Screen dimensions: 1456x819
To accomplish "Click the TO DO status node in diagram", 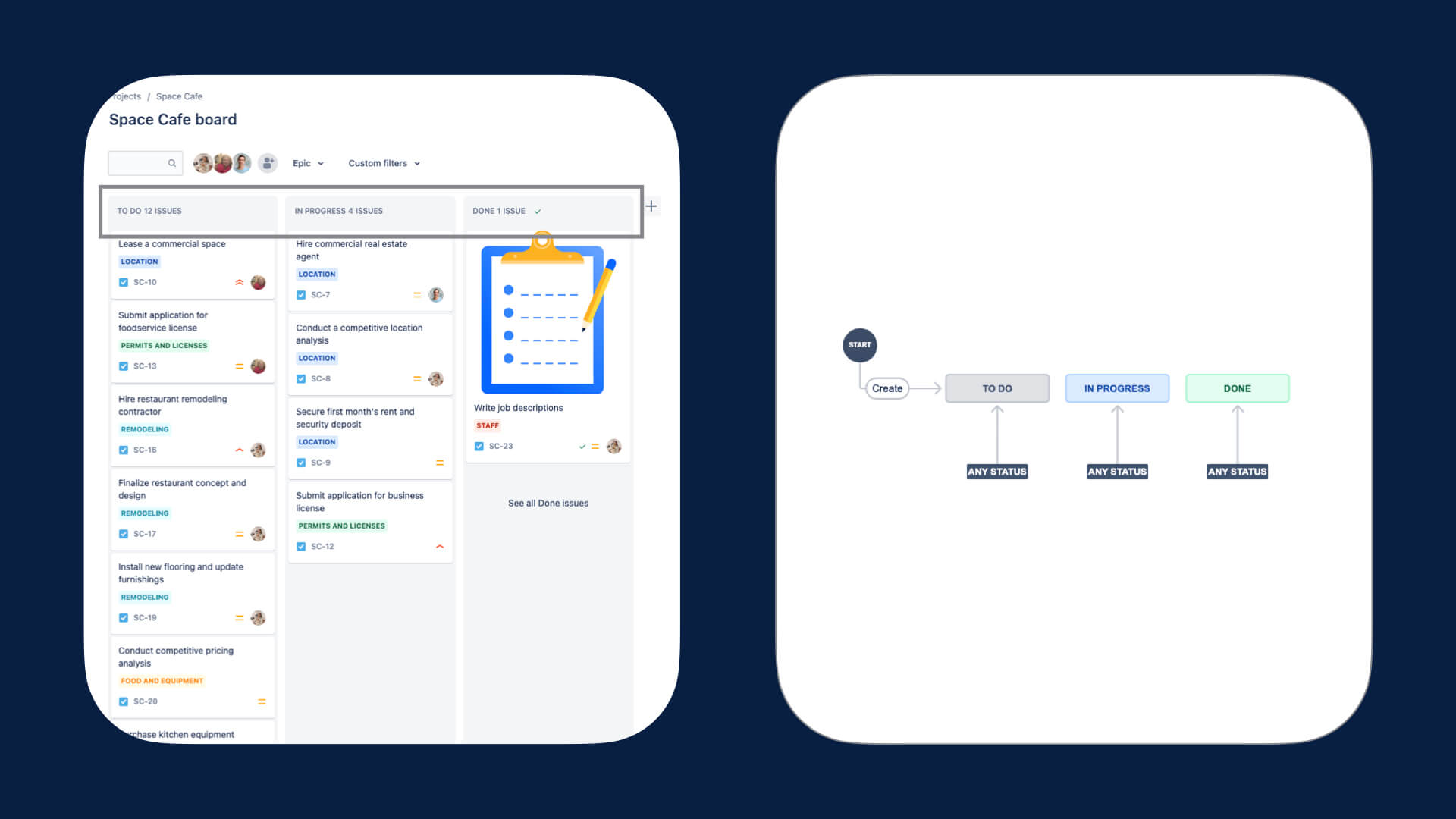I will pos(997,388).
